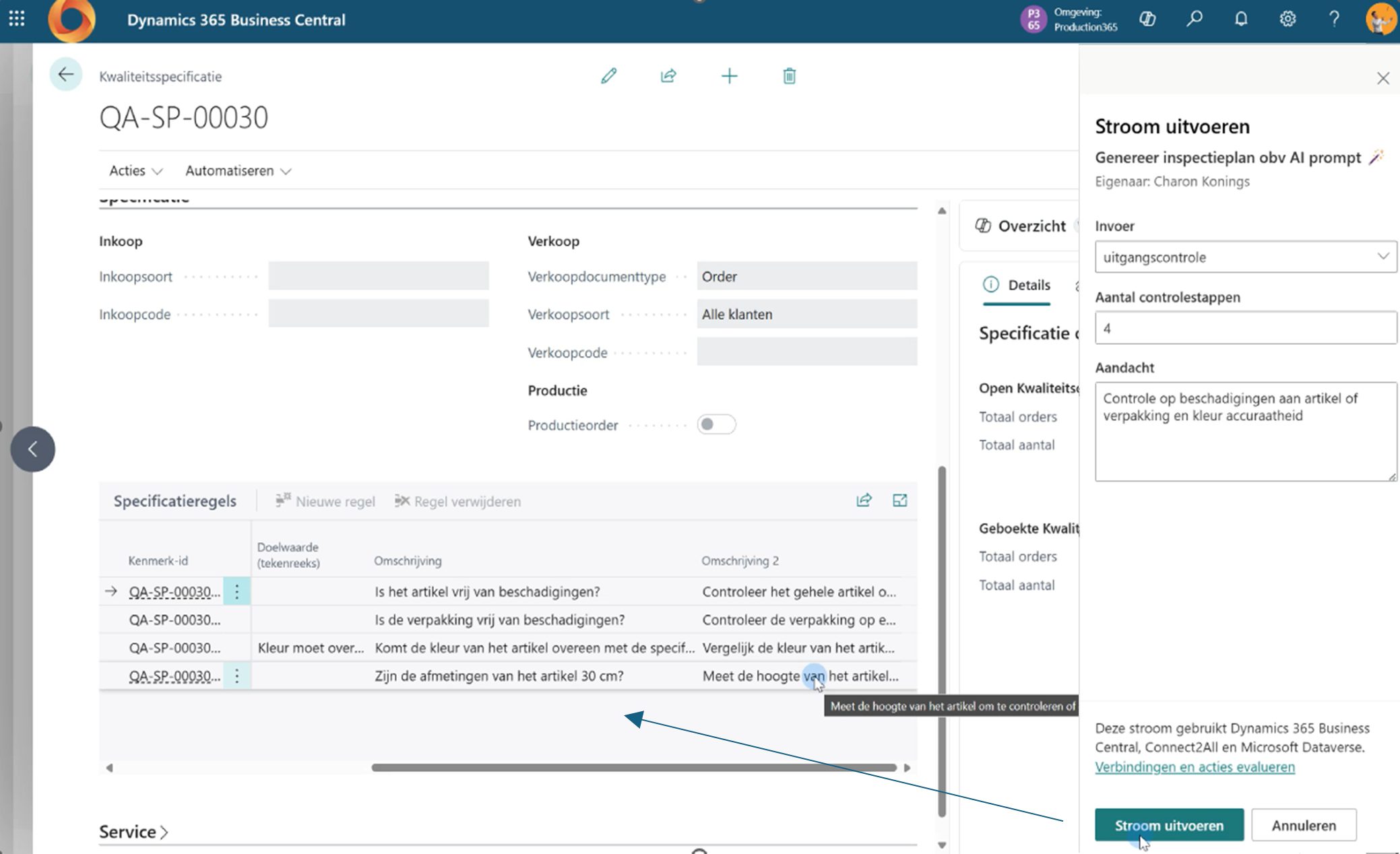Viewport: 1400px width, 854px height.
Task: Open the search magnifier icon
Action: [x=1195, y=19]
